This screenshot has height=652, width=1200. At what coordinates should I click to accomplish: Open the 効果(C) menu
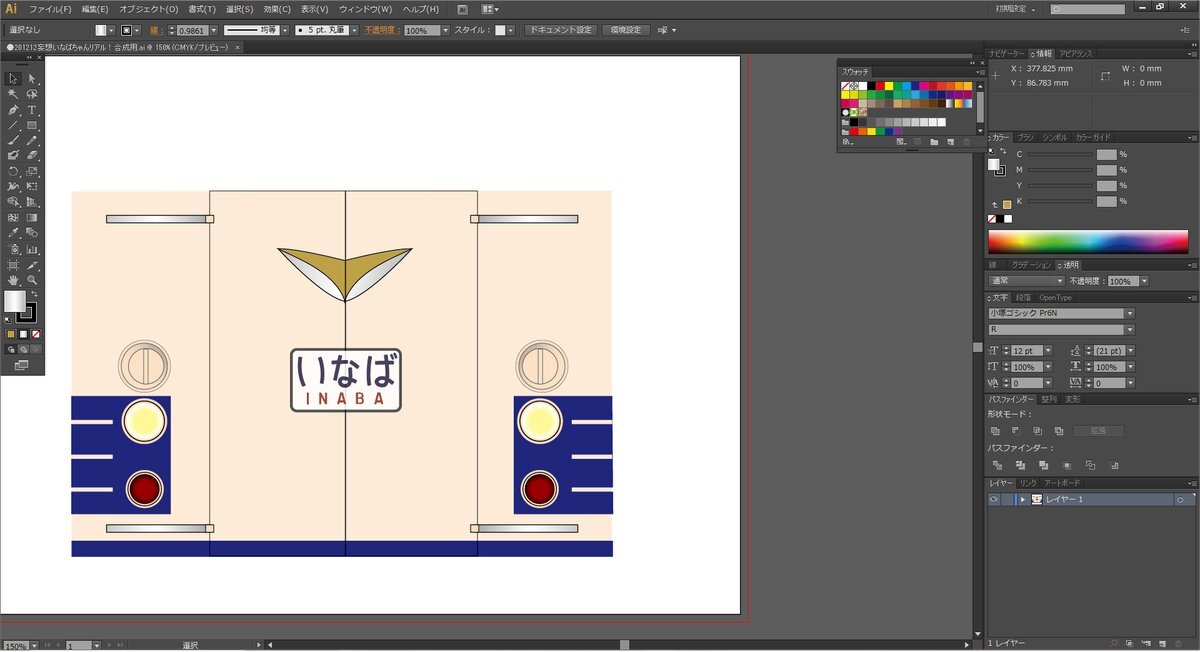(277, 9)
